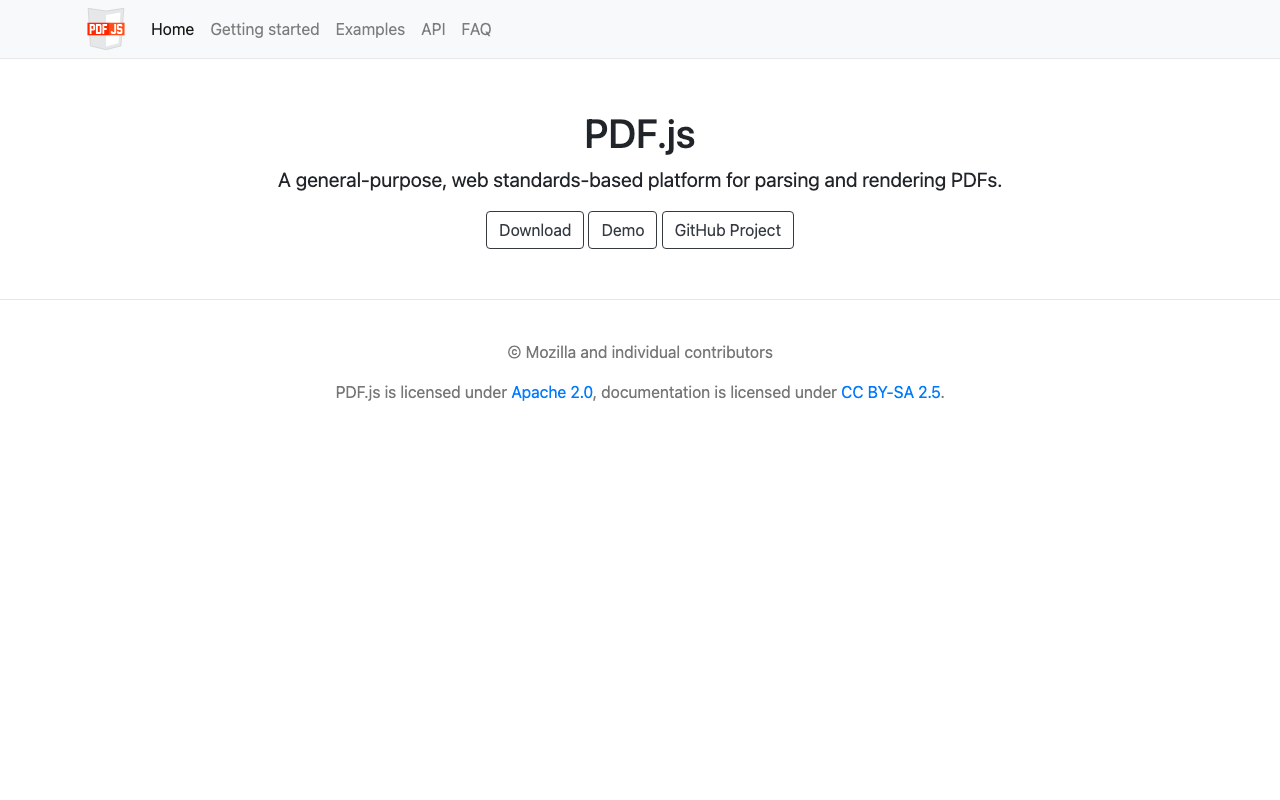This screenshot has height=800, width=1280.
Task: Open the homepage via the logo
Action: [105, 29]
